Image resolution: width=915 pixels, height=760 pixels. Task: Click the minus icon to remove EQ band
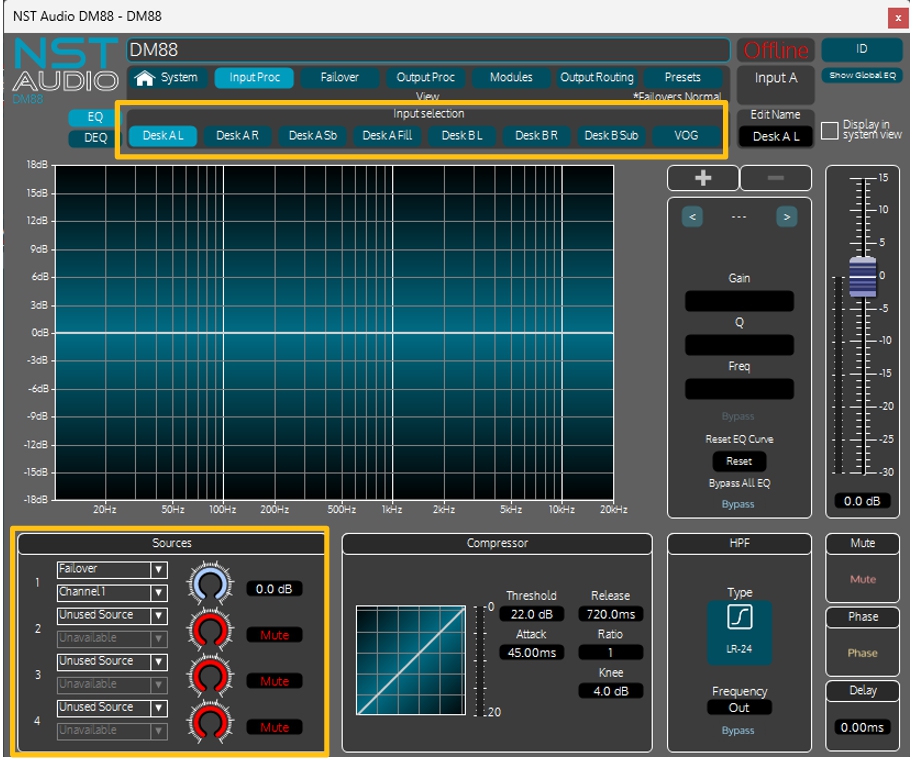tap(775, 178)
